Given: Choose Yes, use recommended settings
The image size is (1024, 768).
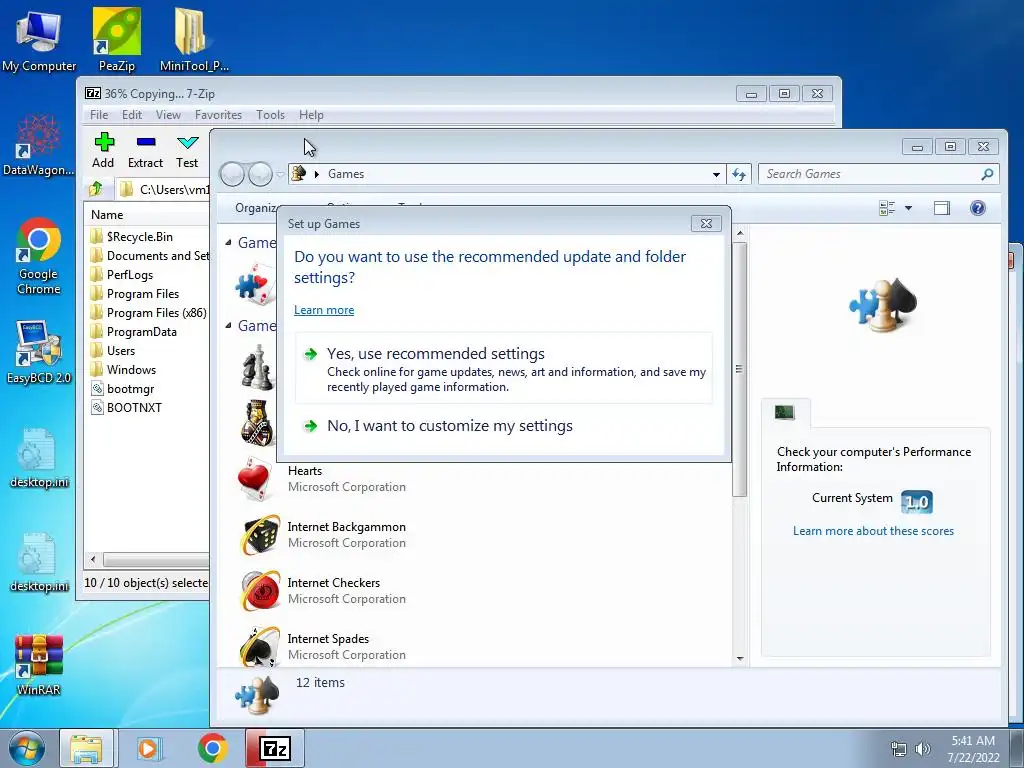Looking at the screenshot, I should pos(504,369).
